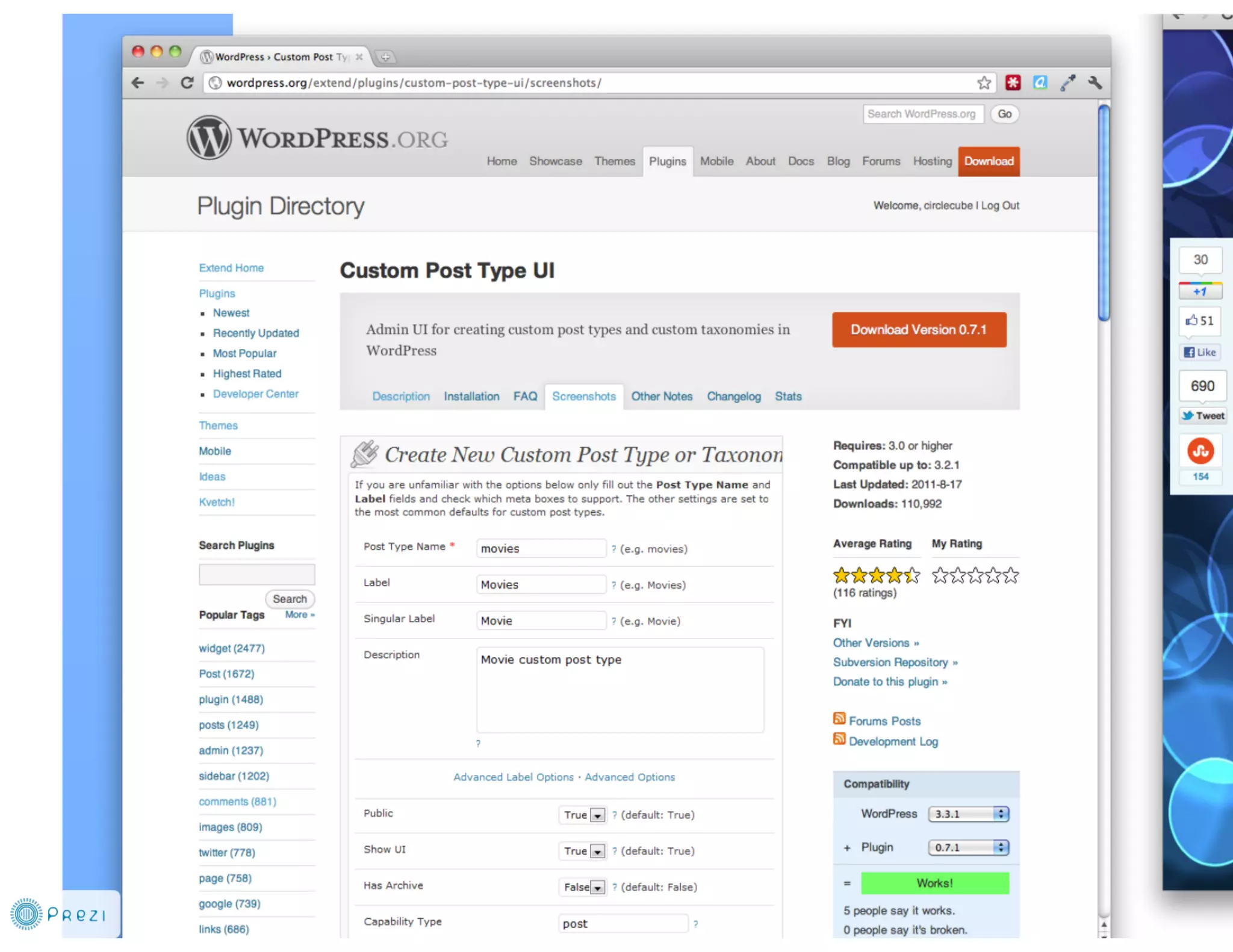Click the Log Out link
The height and width of the screenshot is (952, 1233).
click(1000, 205)
